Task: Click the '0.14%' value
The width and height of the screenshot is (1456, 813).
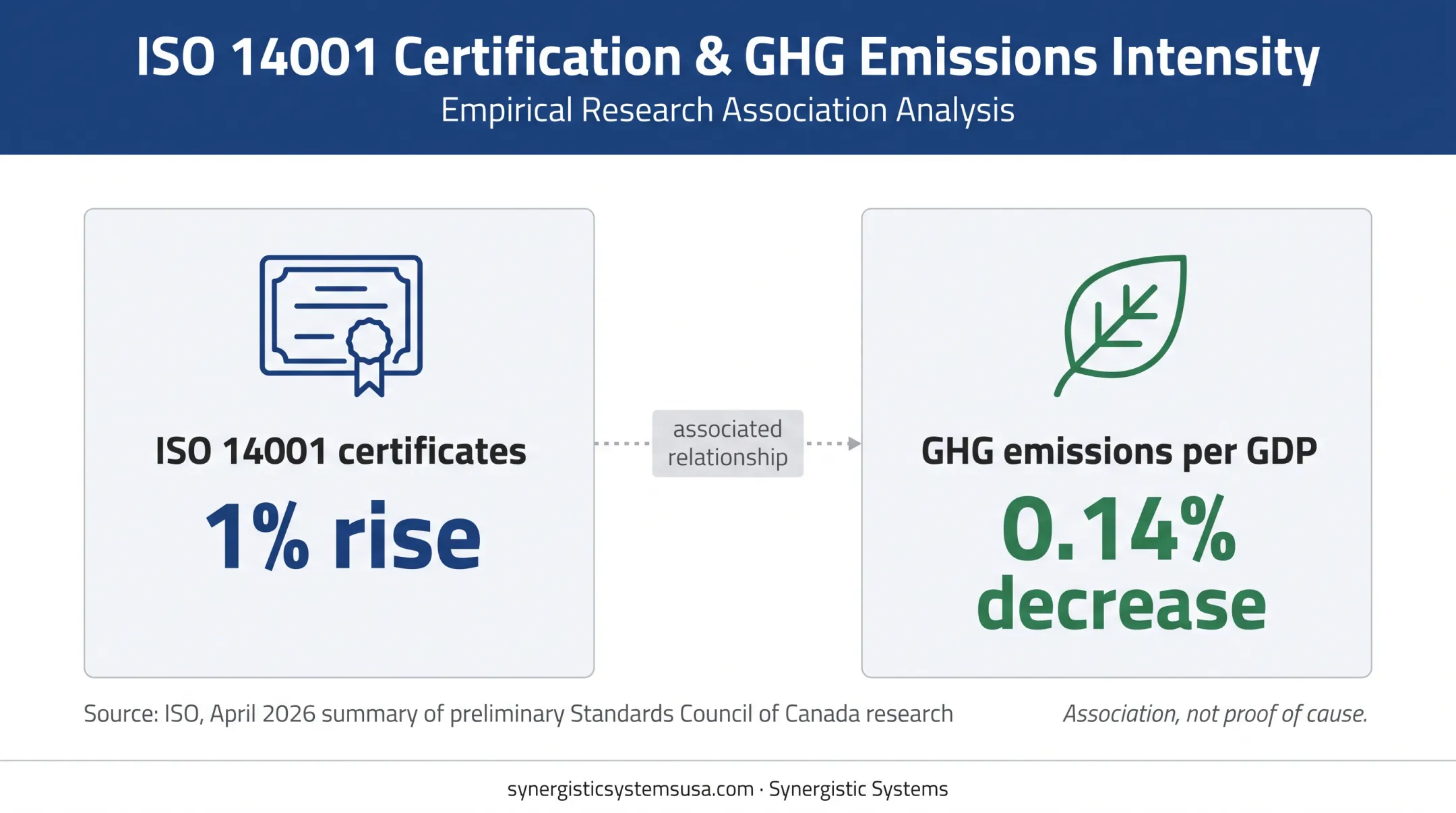Action: [x=1119, y=529]
